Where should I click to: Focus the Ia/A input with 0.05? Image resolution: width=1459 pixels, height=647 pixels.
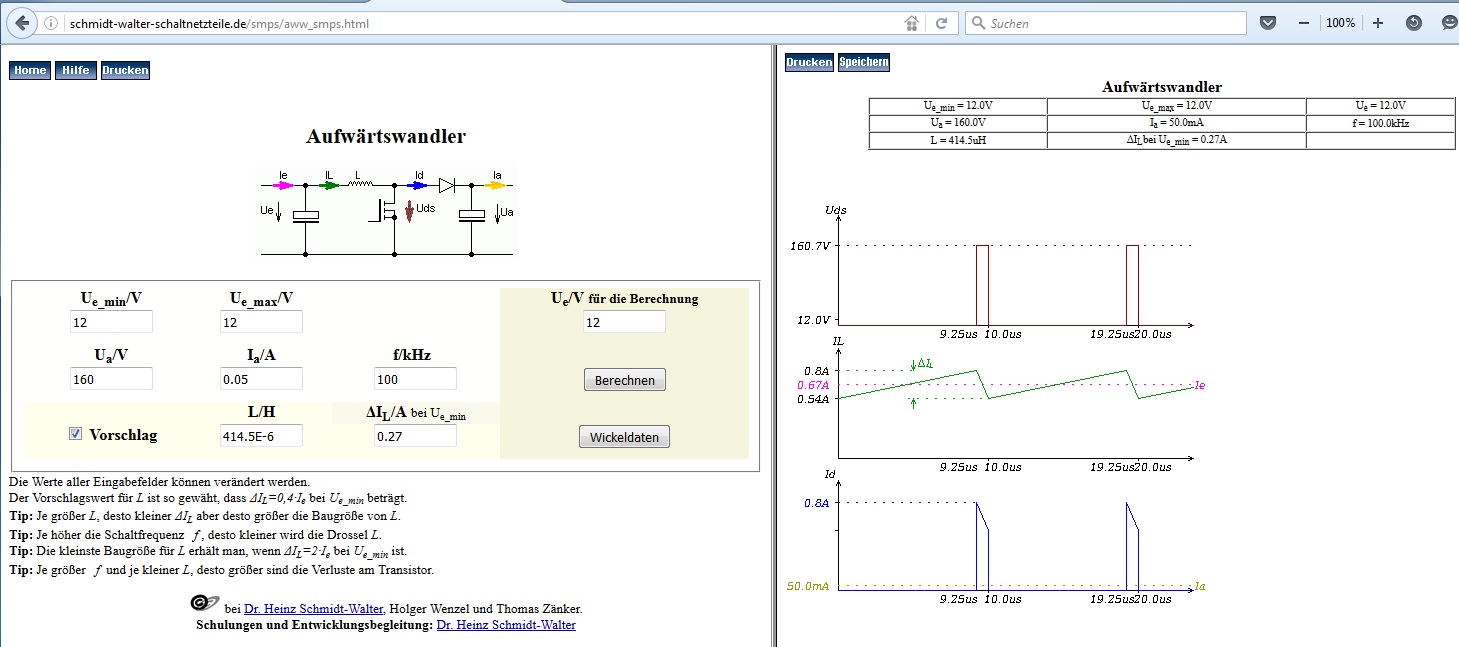click(261, 379)
